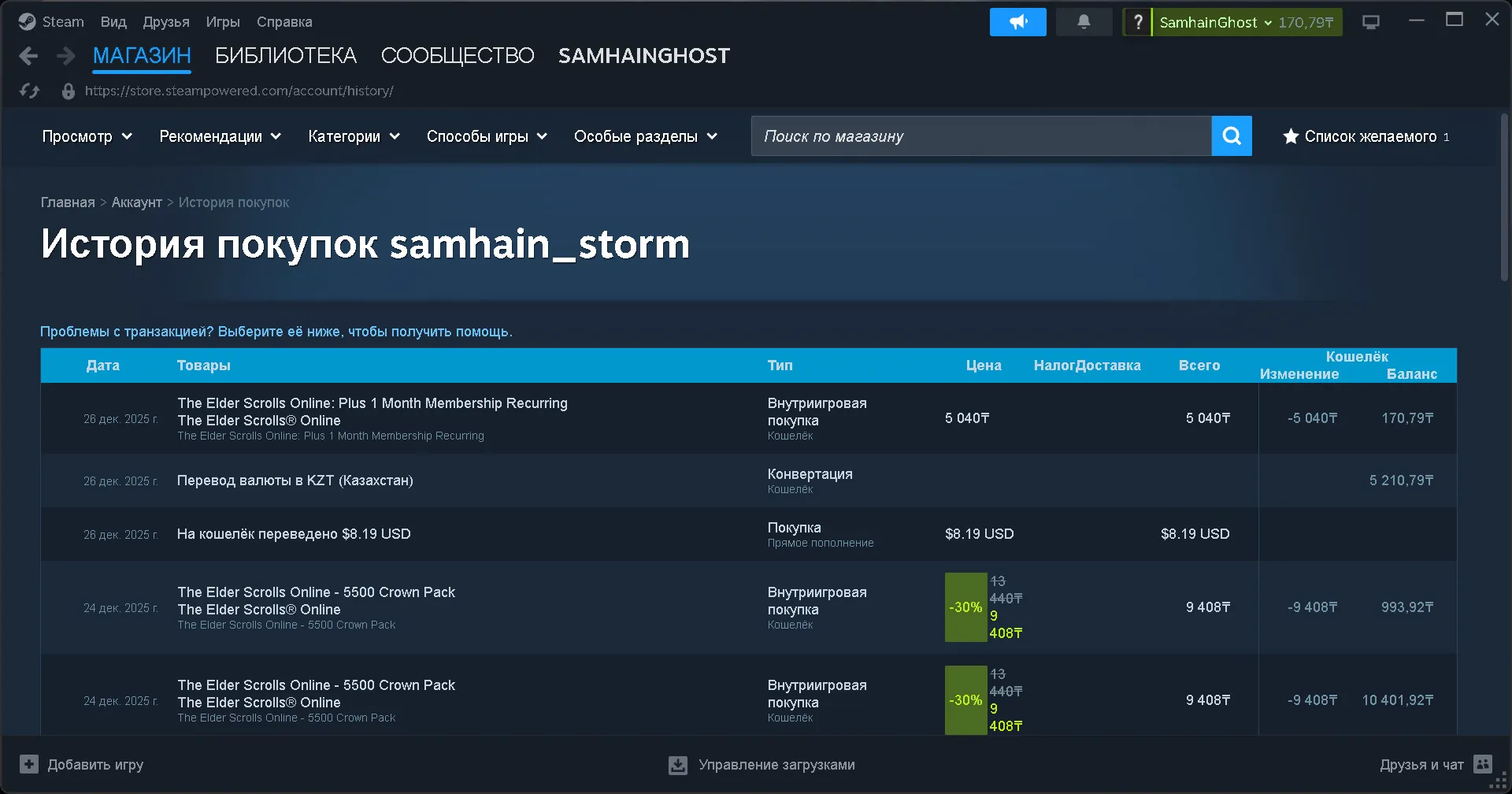
Task: Open the Вид menu
Action: [x=113, y=22]
